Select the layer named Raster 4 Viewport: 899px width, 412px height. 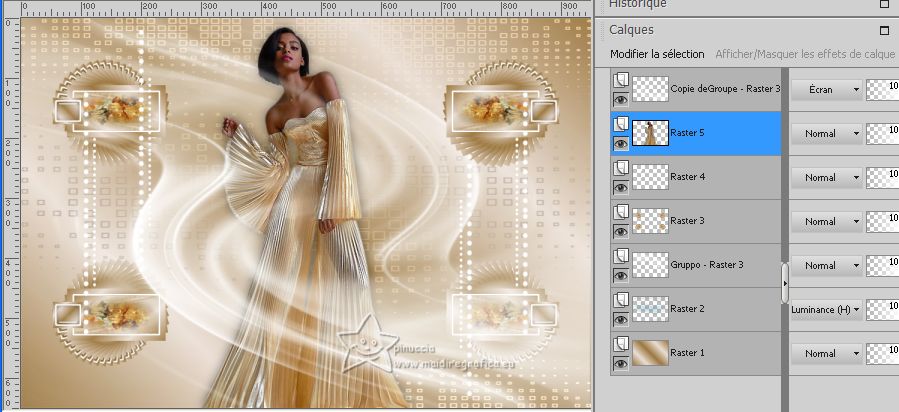click(x=687, y=177)
